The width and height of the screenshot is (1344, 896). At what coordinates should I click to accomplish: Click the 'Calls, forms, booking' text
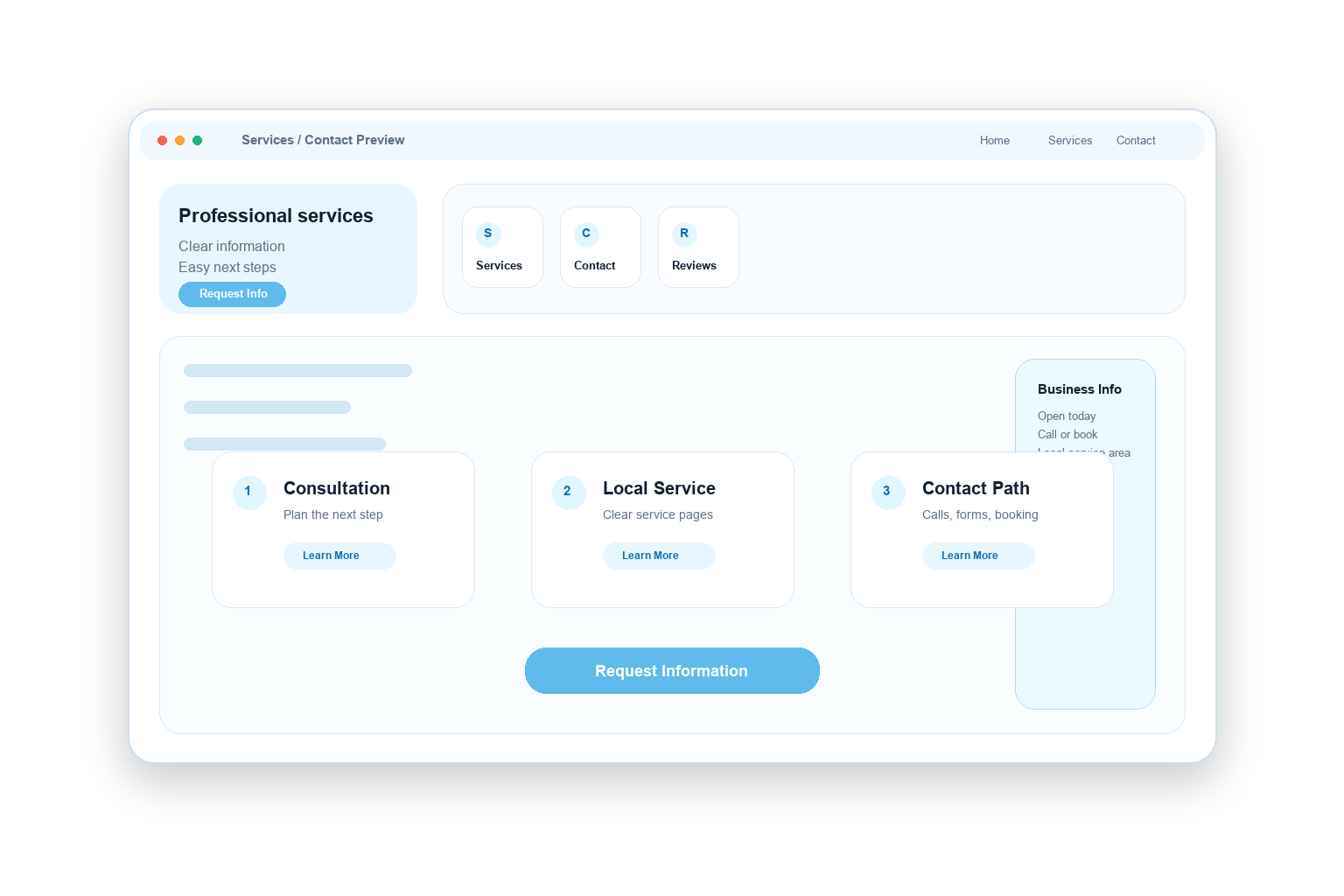point(980,515)
